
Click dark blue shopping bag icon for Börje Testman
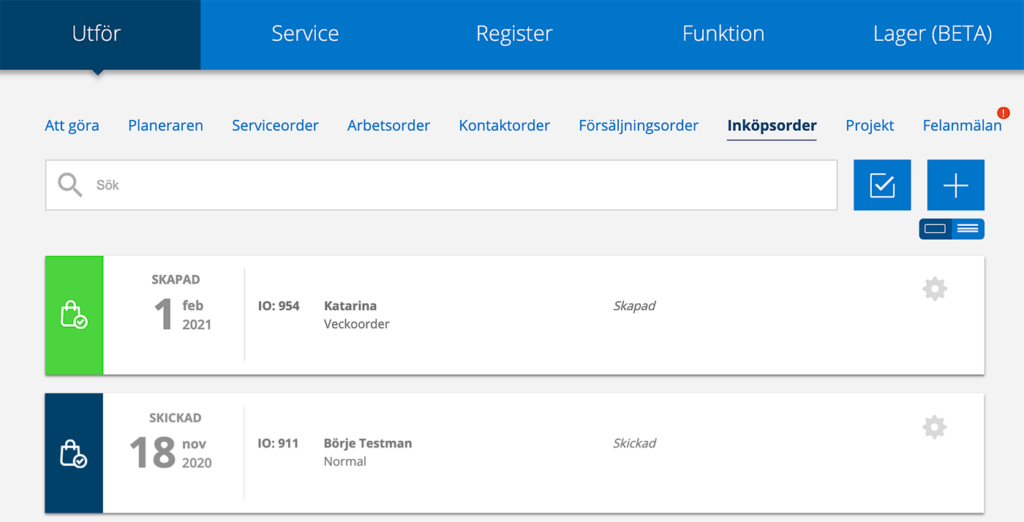click(x=74, y=453)
